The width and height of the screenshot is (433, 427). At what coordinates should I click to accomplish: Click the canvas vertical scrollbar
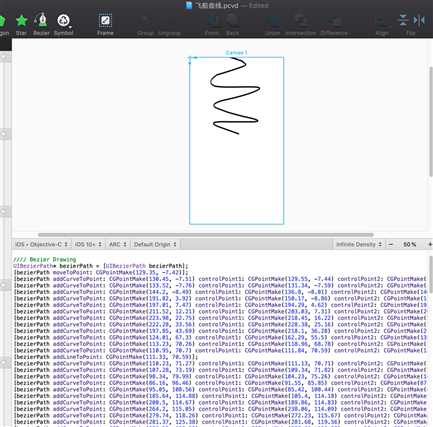[x=431, y=122]
